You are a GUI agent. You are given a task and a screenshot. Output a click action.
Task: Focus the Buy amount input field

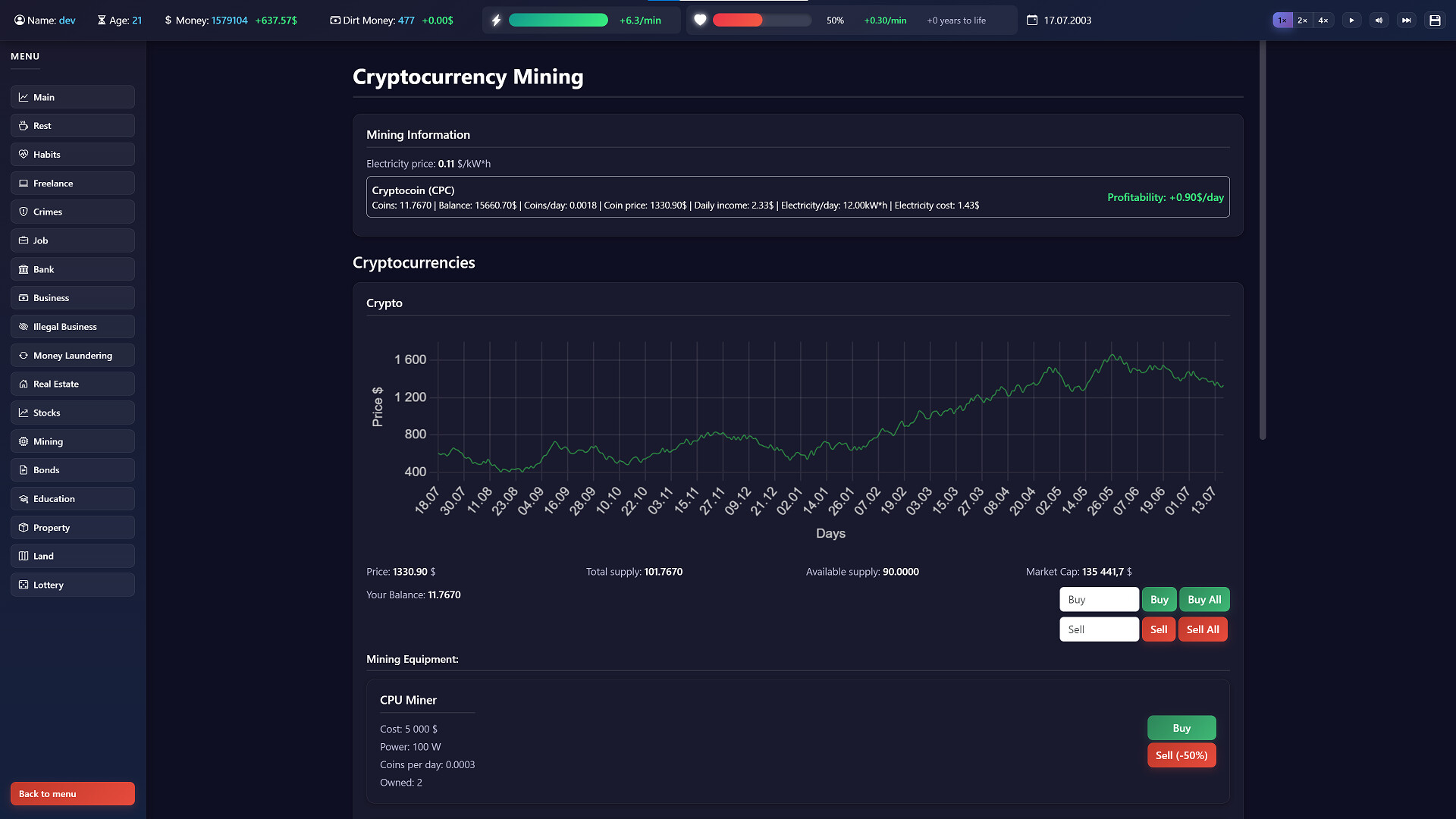(1098, 600)
